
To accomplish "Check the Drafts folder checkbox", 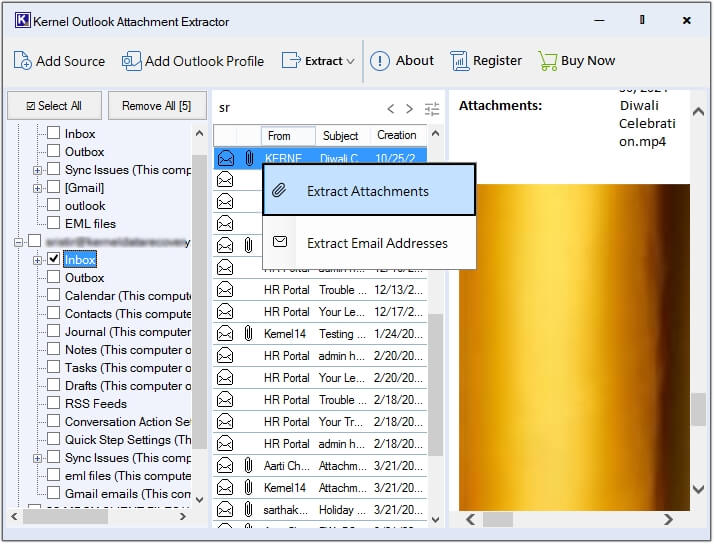I will 54,385.
